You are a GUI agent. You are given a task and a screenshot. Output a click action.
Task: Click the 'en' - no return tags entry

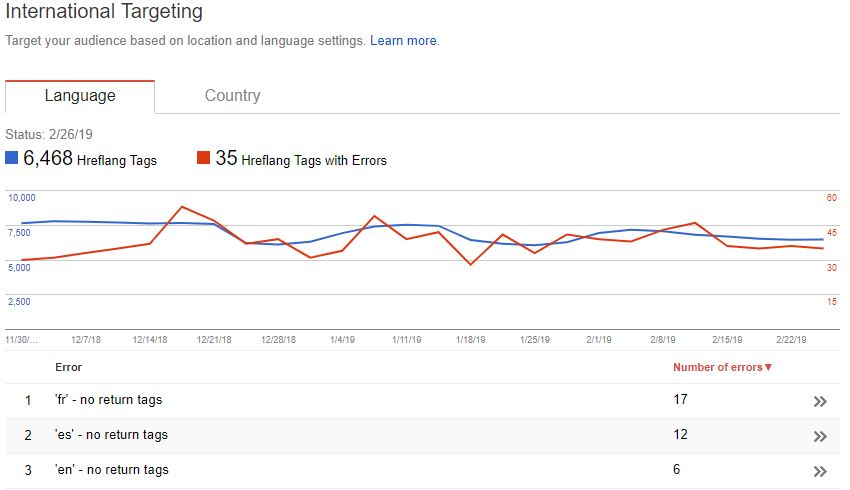(111, 470)
